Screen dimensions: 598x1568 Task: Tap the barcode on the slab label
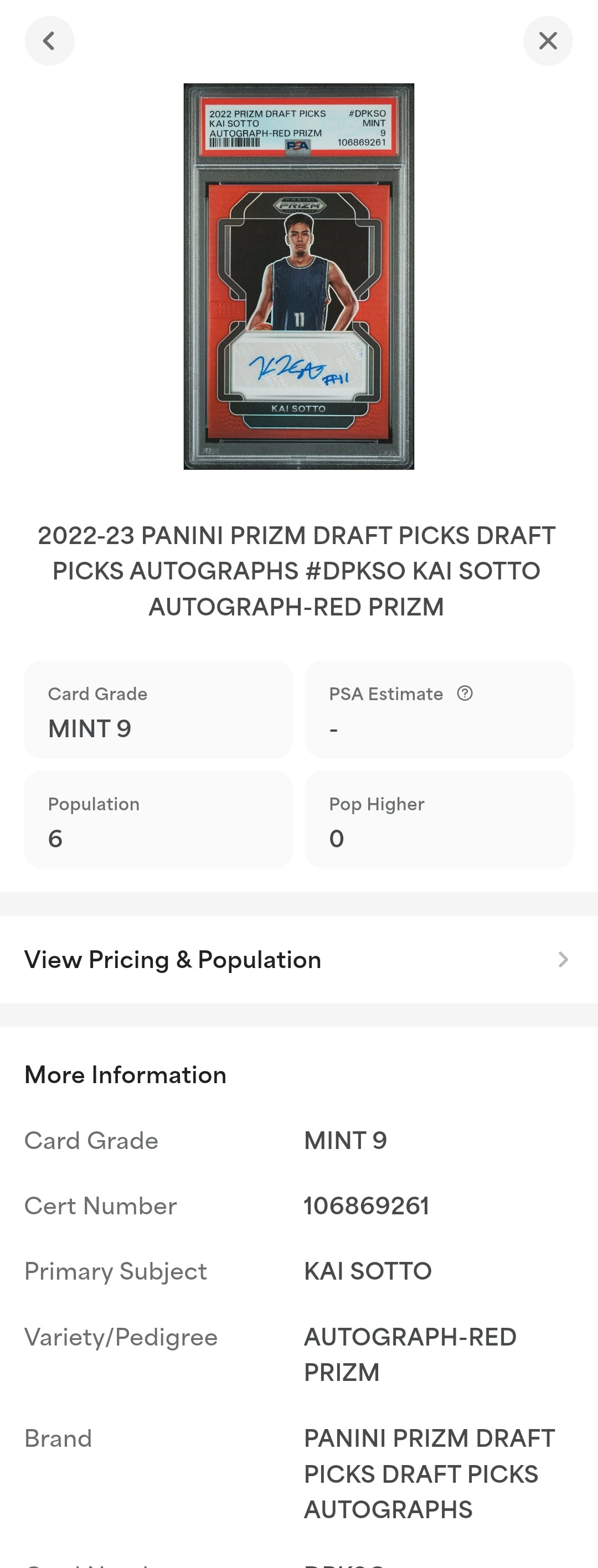[x=234, y=142]
